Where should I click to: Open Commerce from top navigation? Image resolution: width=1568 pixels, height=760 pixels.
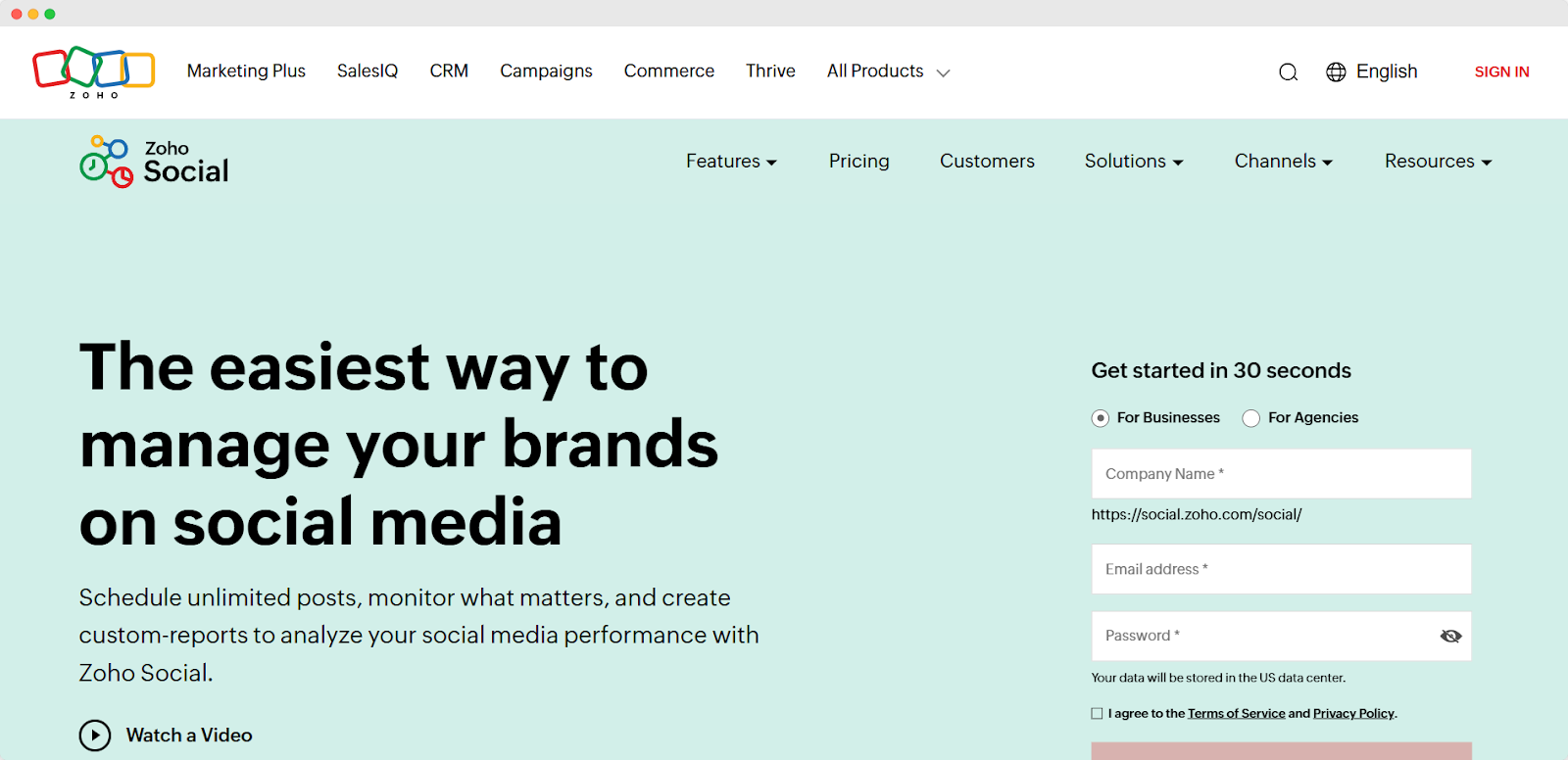click(669, 71)
